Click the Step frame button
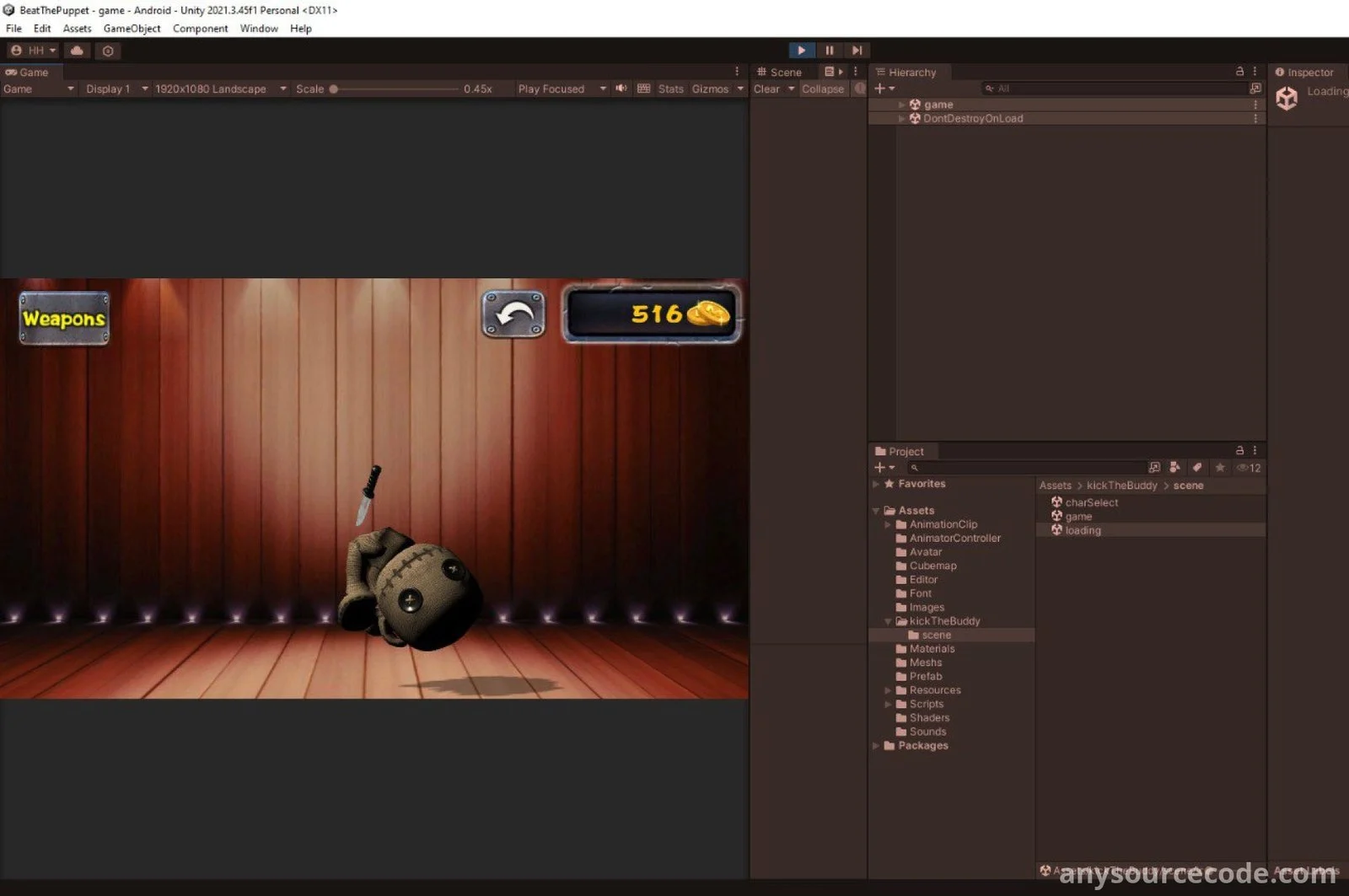Screen dimensions: 1349x896 tap(857, 51)
